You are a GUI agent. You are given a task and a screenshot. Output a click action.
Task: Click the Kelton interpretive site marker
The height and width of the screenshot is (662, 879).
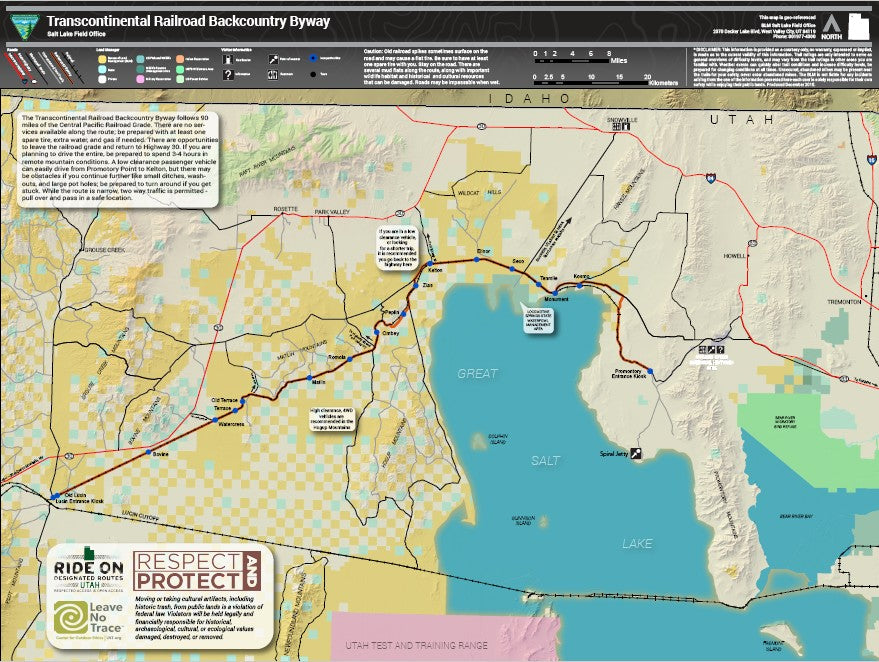tap(431, 263)
